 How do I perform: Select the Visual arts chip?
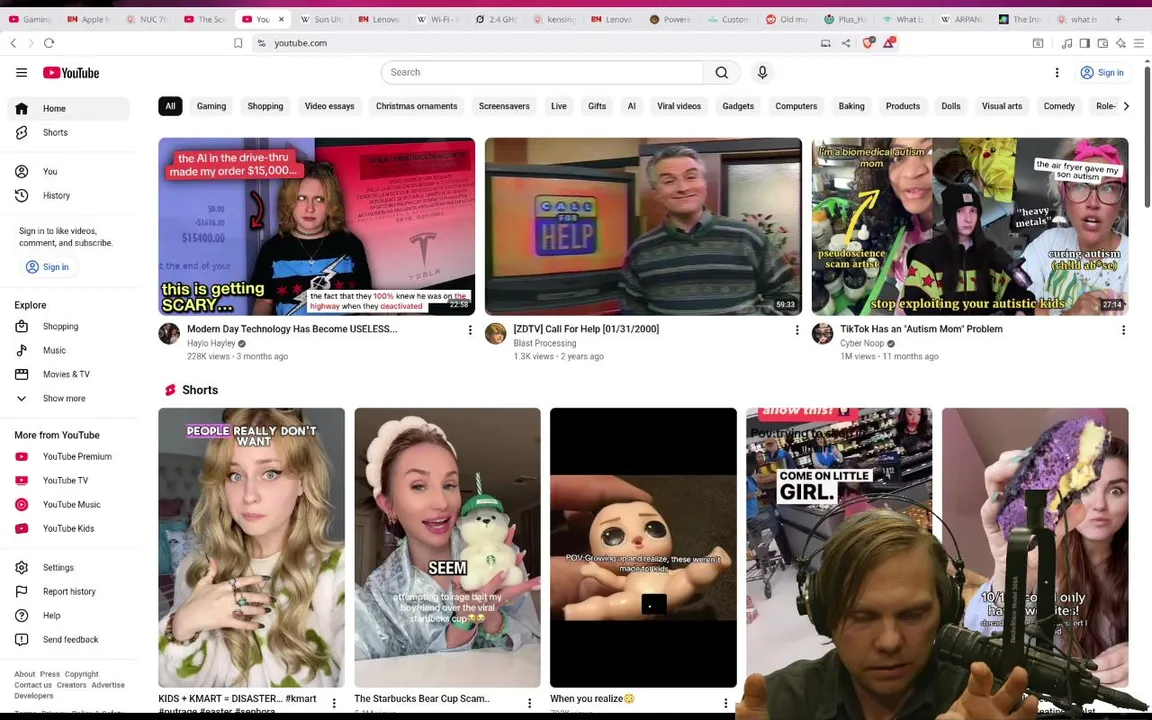1002,107
